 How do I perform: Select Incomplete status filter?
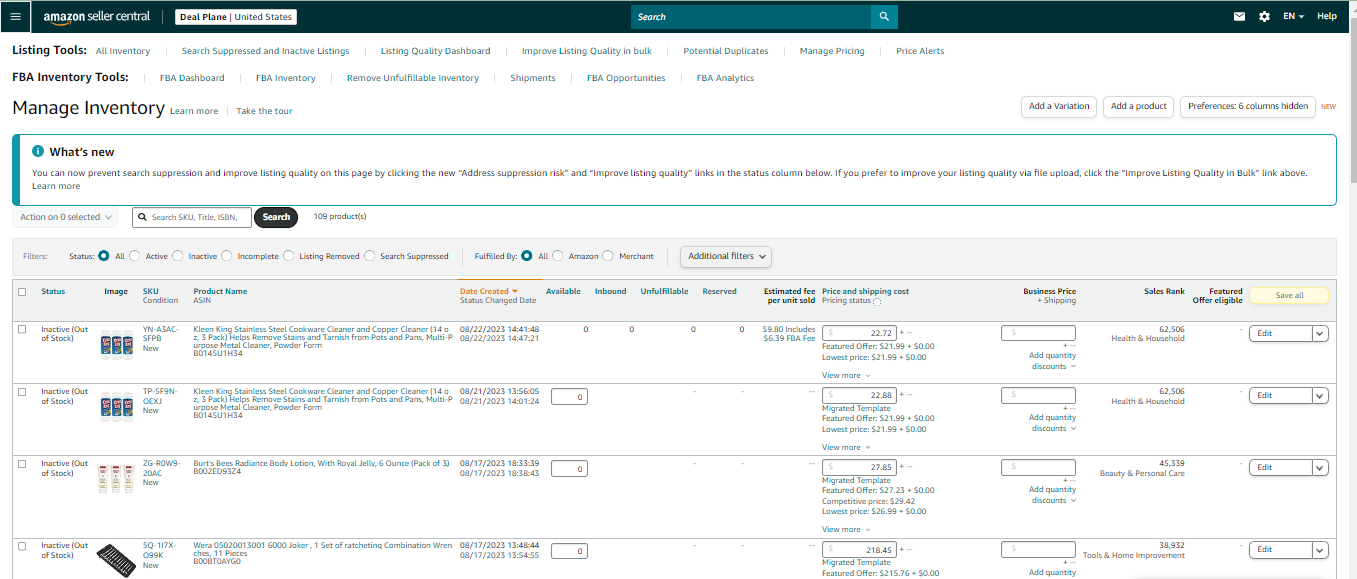(x=227, y=256)
